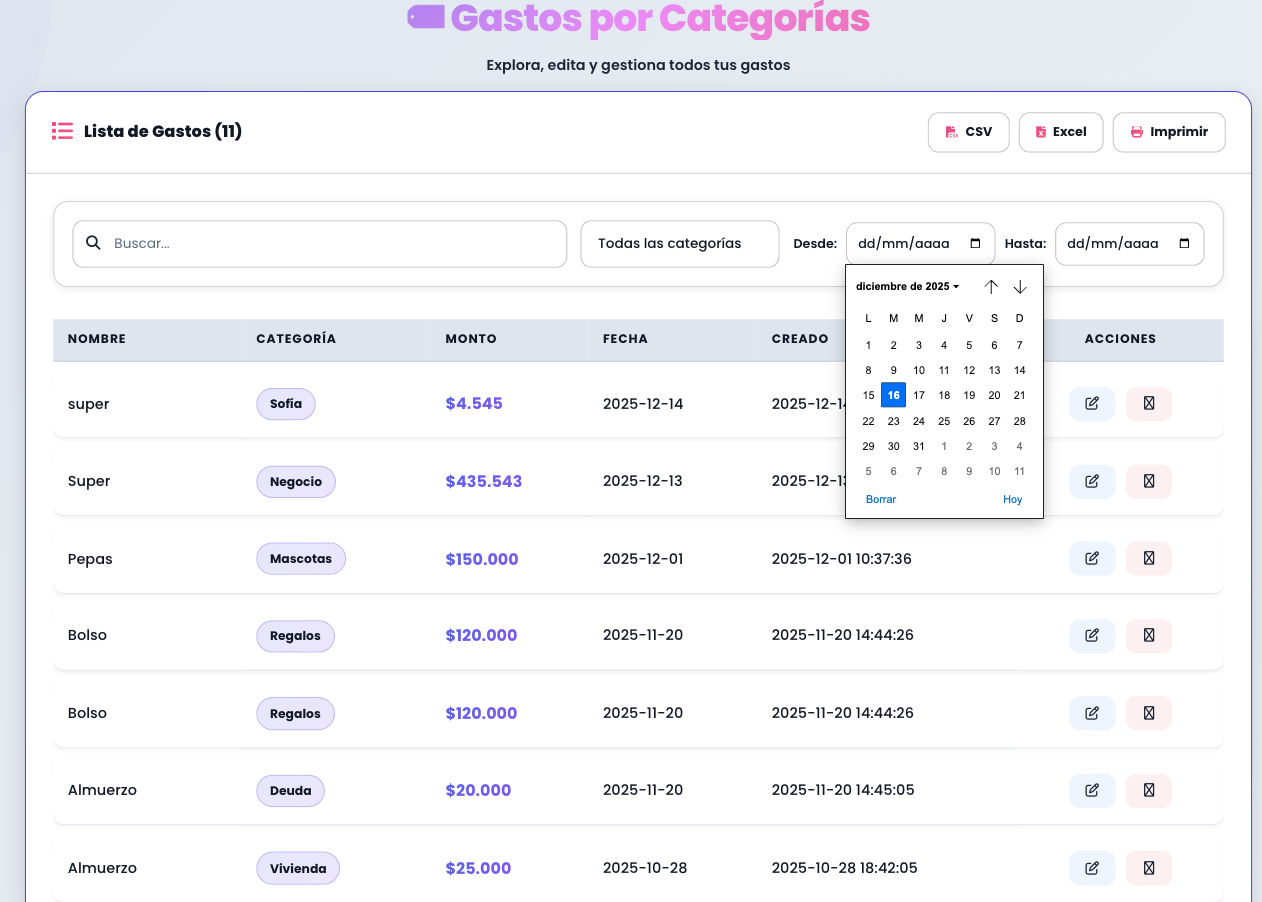Click the magnifier icon in the search bar
This screenshot has width=1262, height=902.
click(93, 243)
